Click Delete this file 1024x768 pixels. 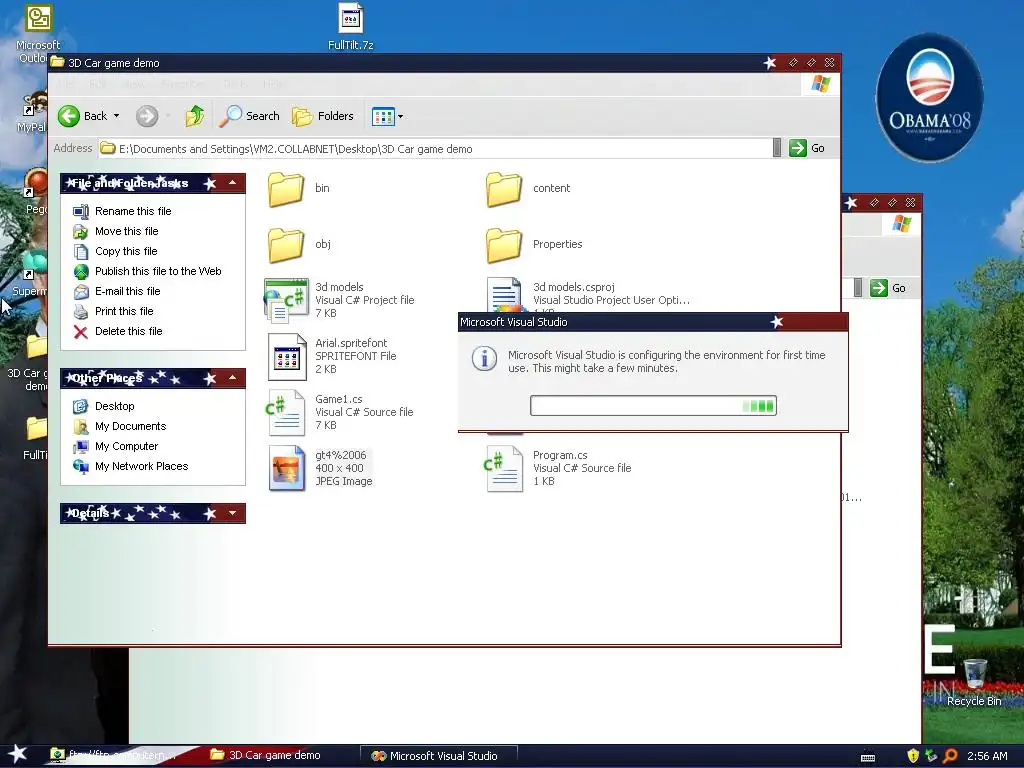[x=128, y=331]
